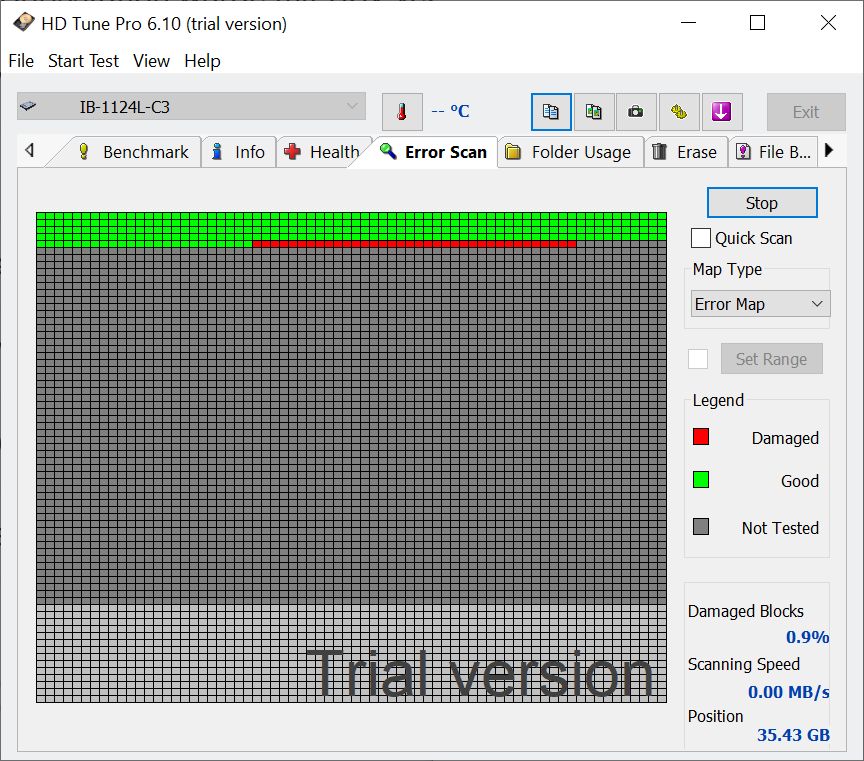Click the gray Not Tested legend swatch

click(701, 527)
